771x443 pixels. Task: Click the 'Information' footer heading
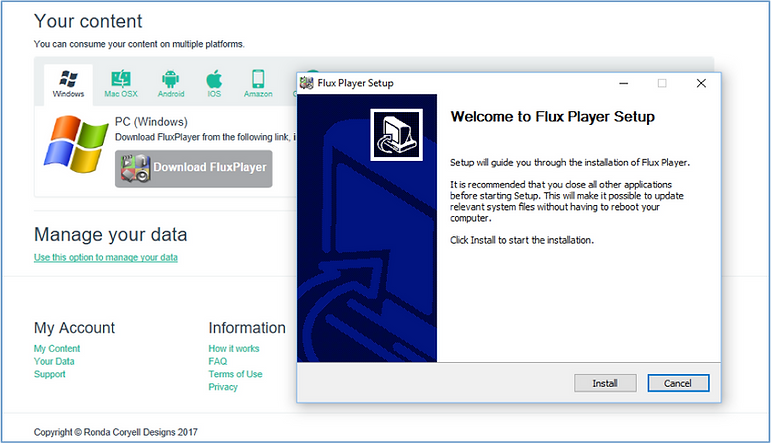[247, 328]
